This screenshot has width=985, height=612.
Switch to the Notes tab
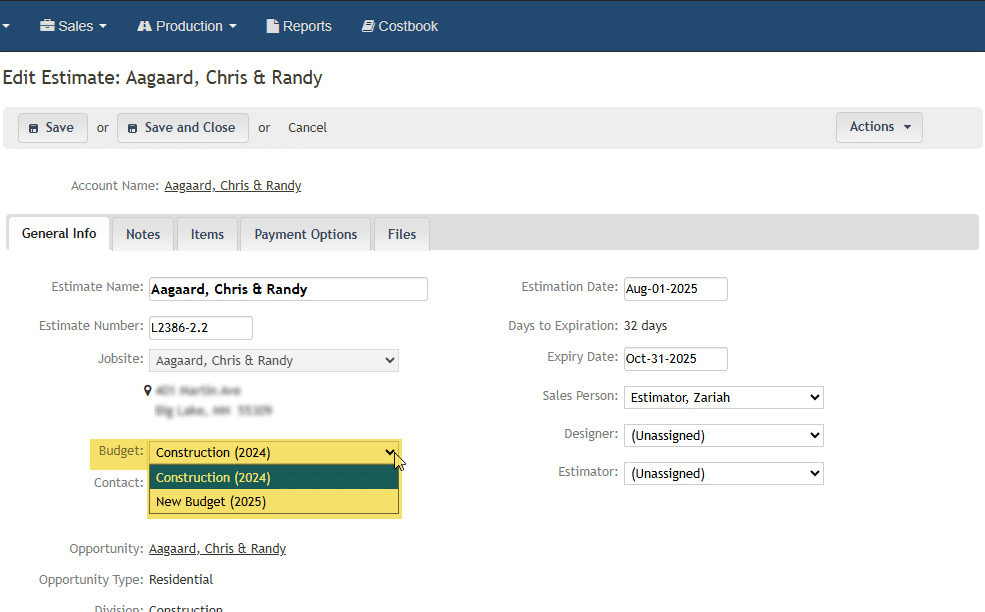pos(143,234)
